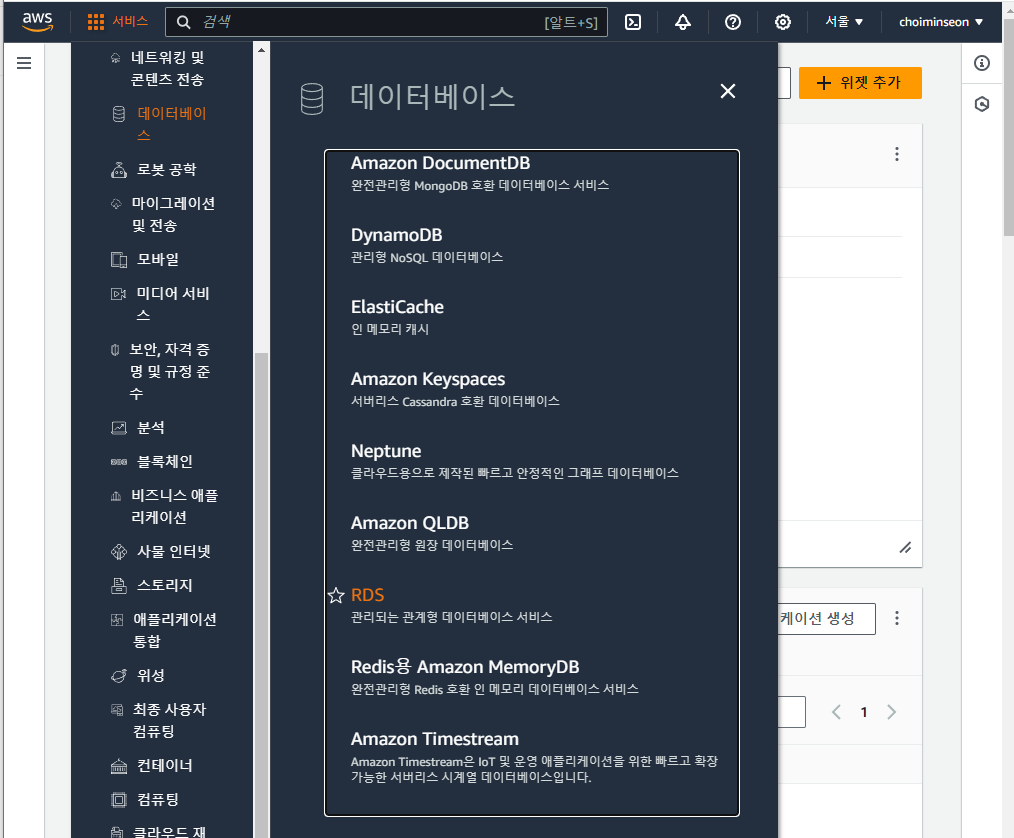This screenshot has width=1014, height=838.
Task: Click the robot icon beside 로봇 공학
Action: [x=119, y=169]
